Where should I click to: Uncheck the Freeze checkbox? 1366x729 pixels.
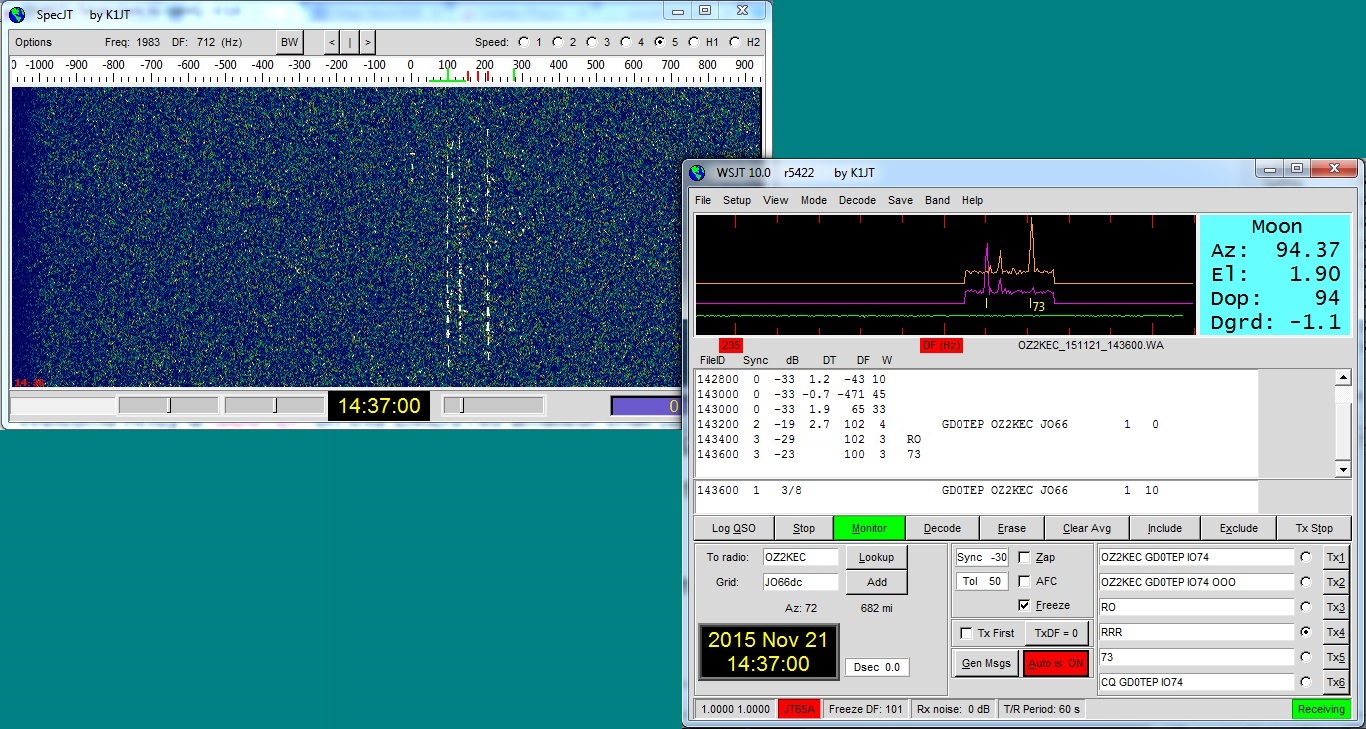(1024, 605)
